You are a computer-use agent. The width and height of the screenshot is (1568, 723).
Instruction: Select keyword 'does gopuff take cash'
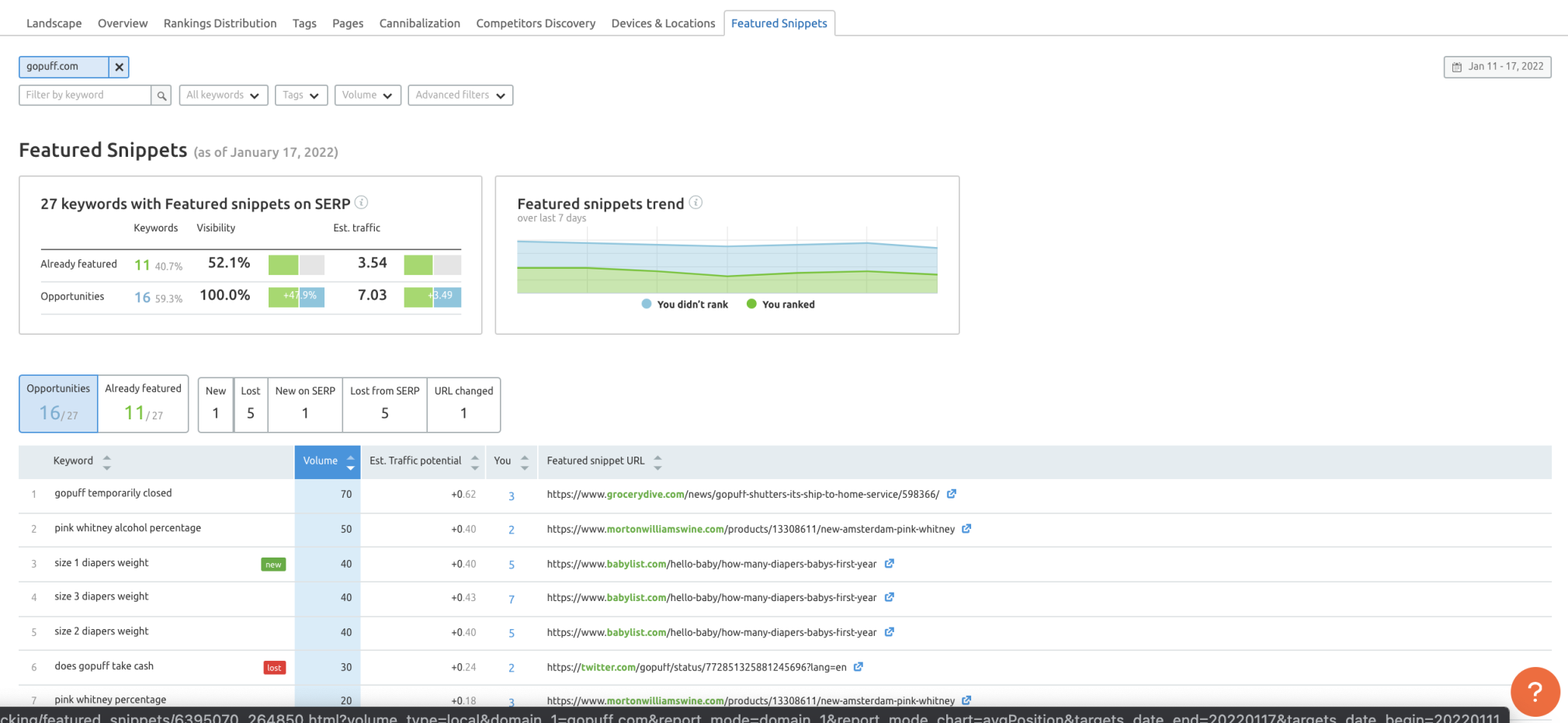[x=104, y=666]
